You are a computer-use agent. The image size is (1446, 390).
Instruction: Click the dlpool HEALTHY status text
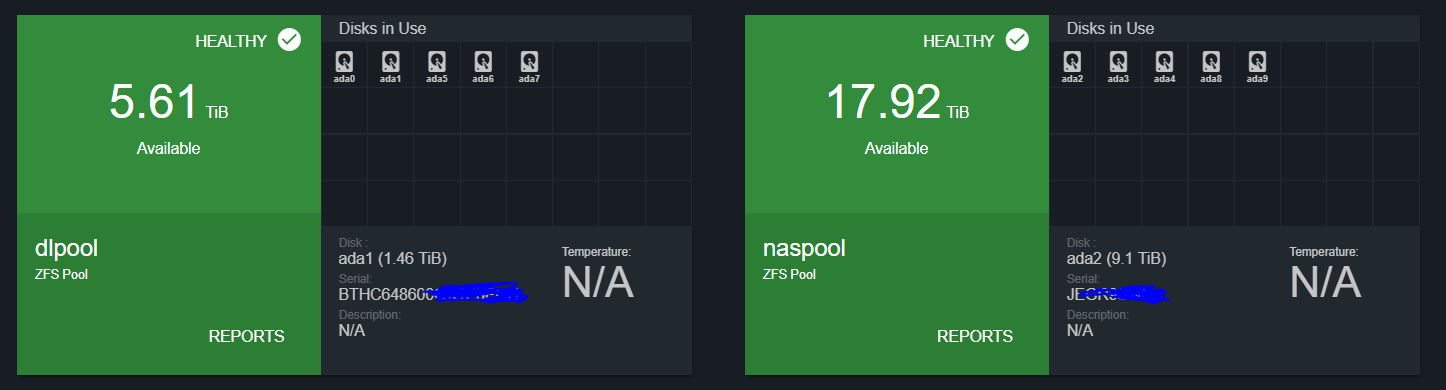coord(231,41)
